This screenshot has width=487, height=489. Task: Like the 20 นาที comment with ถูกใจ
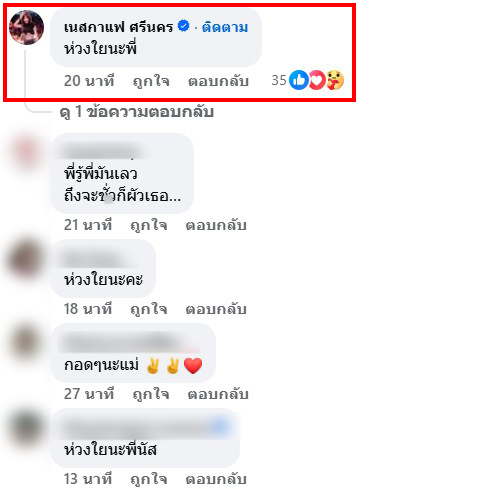(x=151, y=81)
